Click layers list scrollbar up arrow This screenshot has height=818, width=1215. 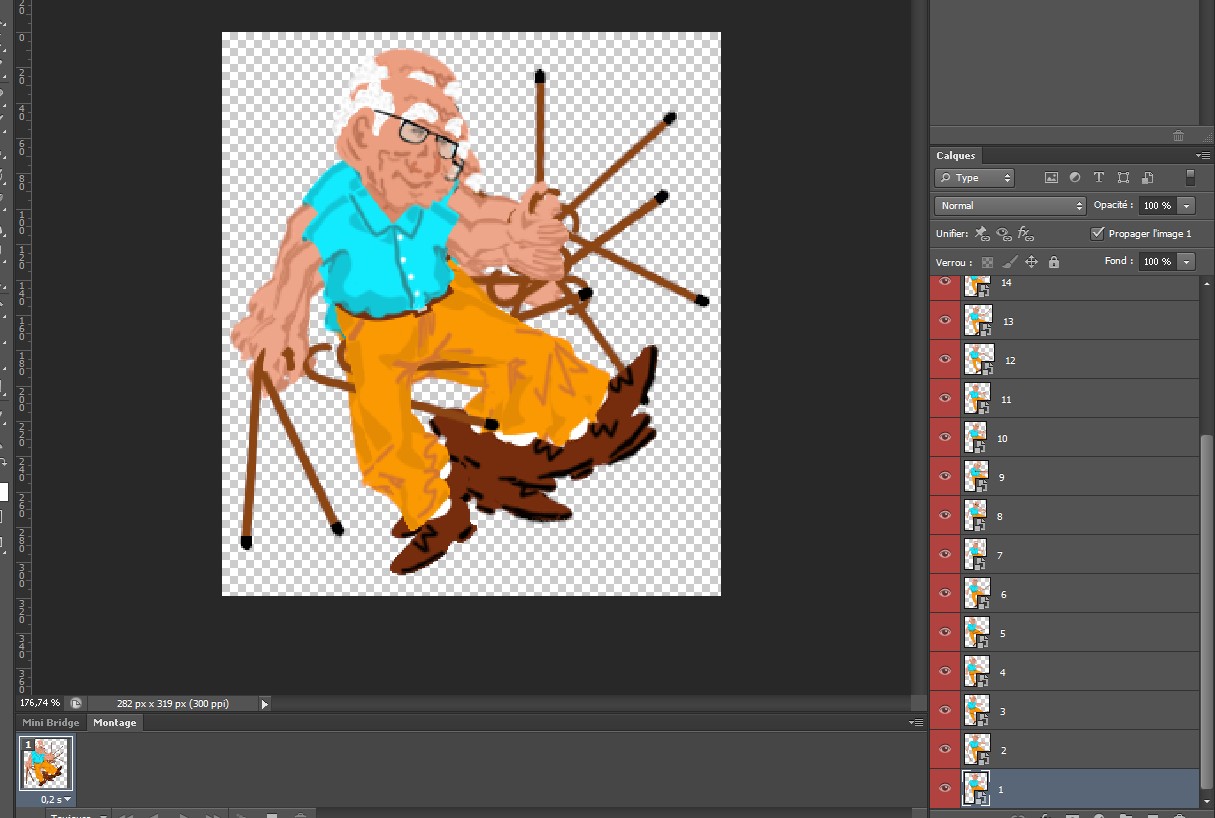[x=1207, y=282]
